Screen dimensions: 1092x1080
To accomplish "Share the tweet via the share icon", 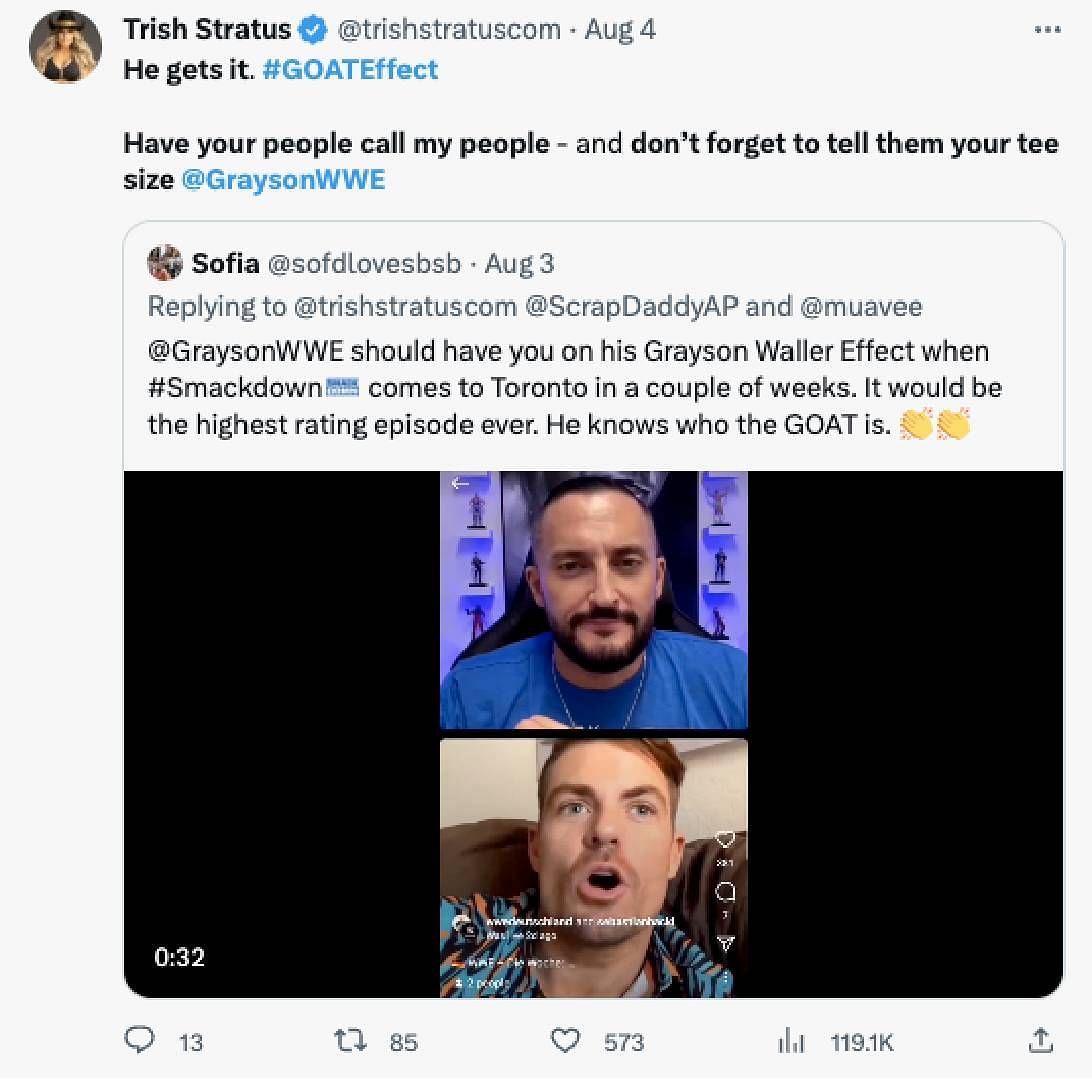I will click(1040, 1041).
